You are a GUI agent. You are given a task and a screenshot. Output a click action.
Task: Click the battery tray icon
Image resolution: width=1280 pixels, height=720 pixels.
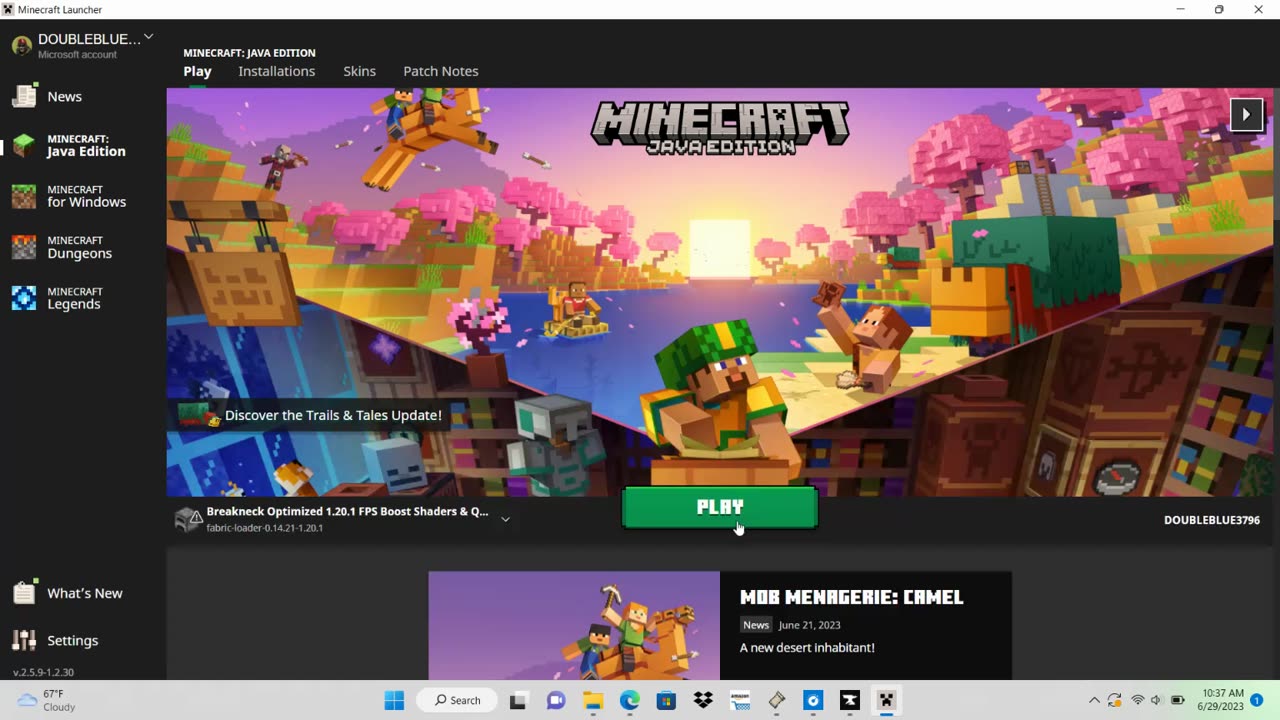point(1177,700)
